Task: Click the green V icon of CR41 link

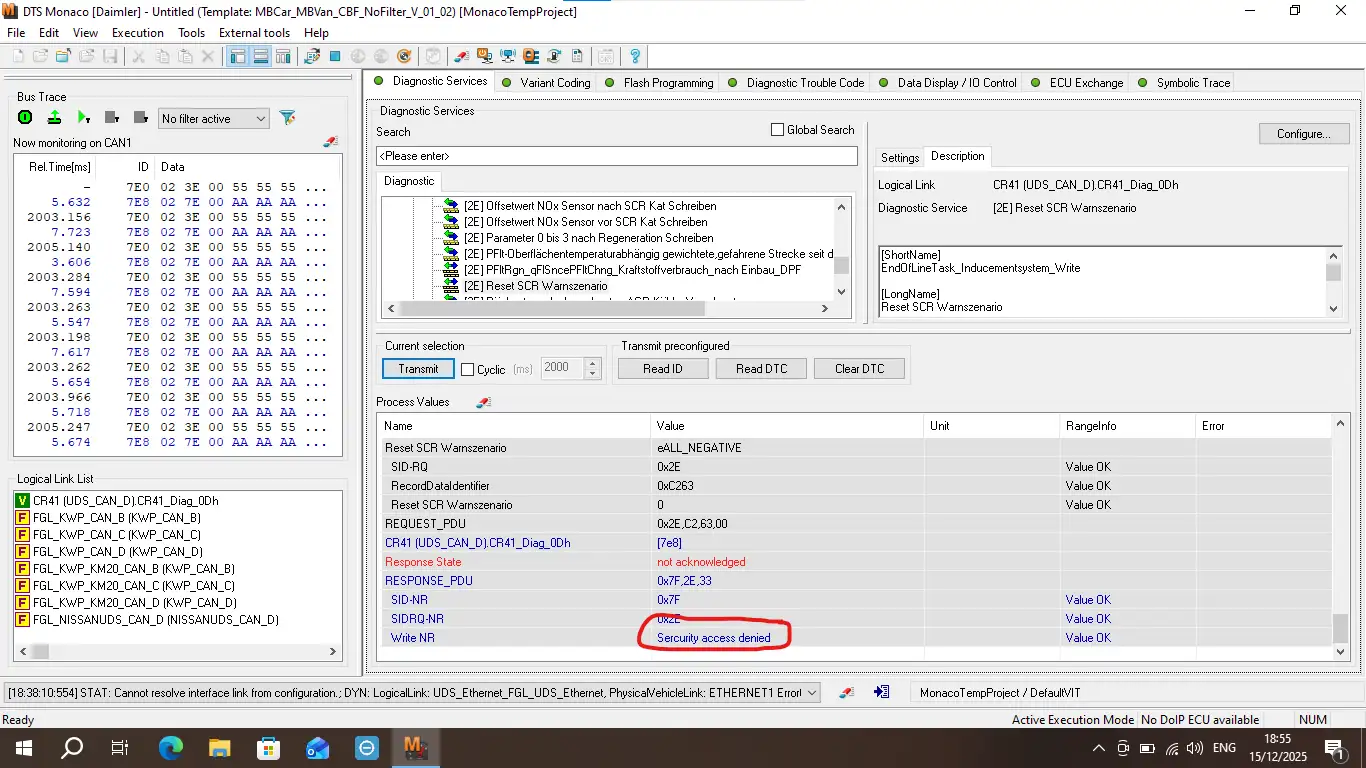Action: 22,501
